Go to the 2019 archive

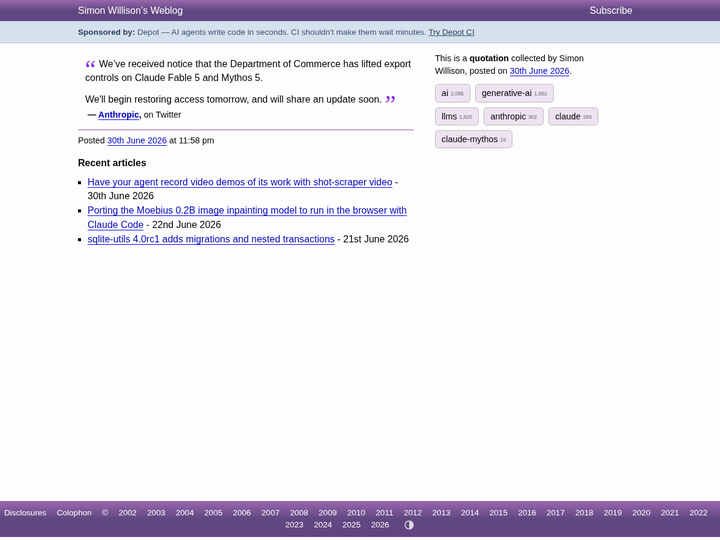click(x=613, y=513)
